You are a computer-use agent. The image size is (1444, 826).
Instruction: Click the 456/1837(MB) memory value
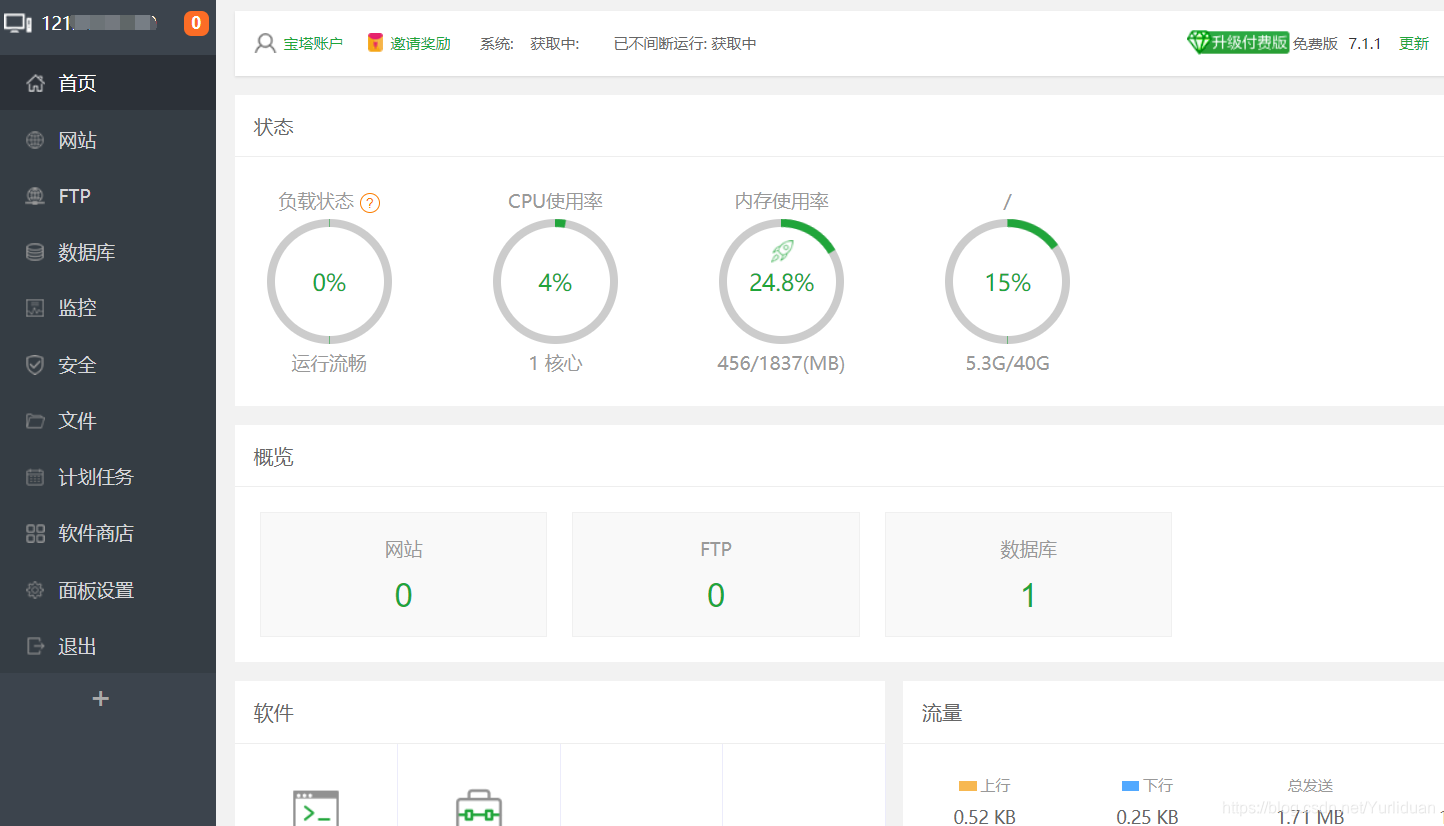781,363
